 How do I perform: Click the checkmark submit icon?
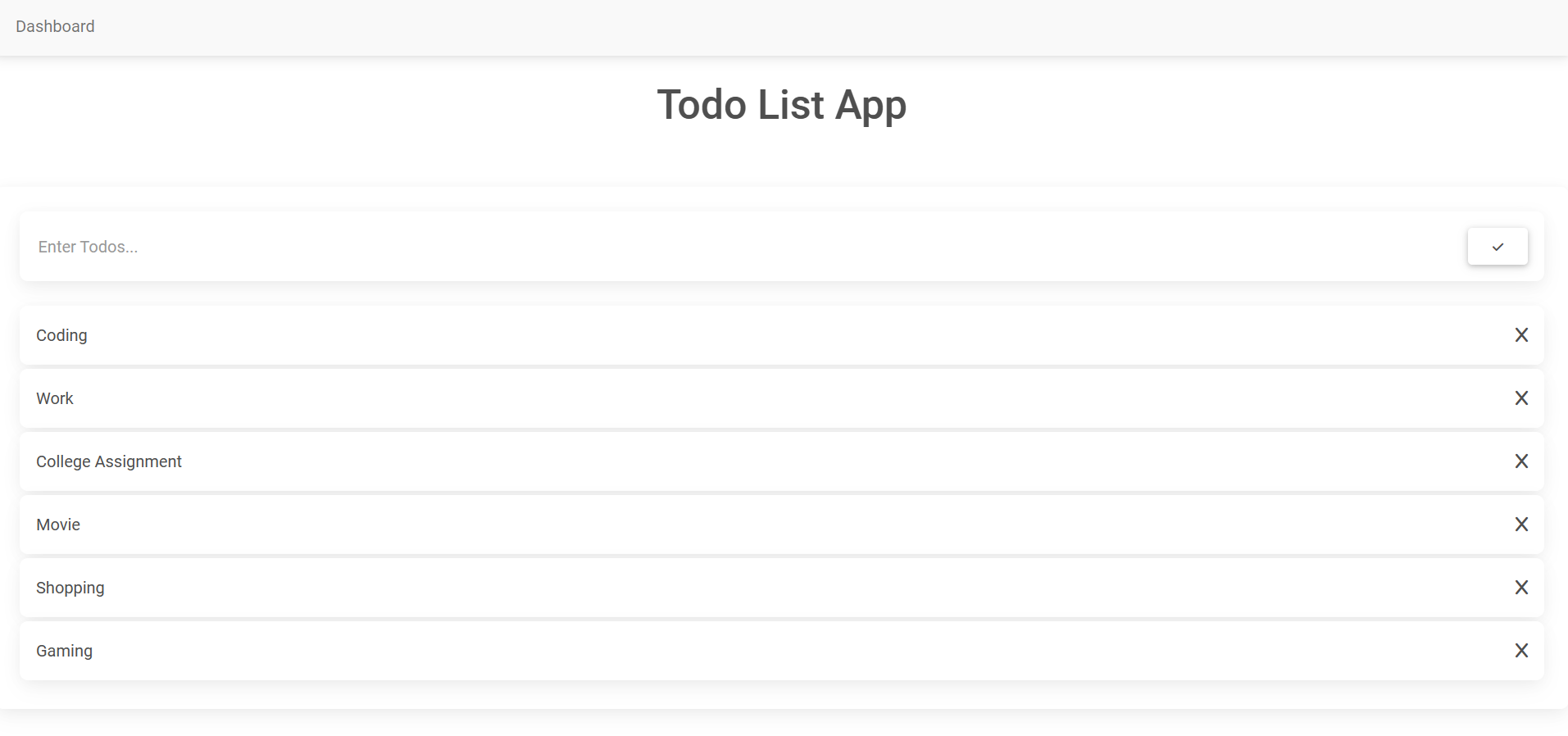pos(1497,246)
